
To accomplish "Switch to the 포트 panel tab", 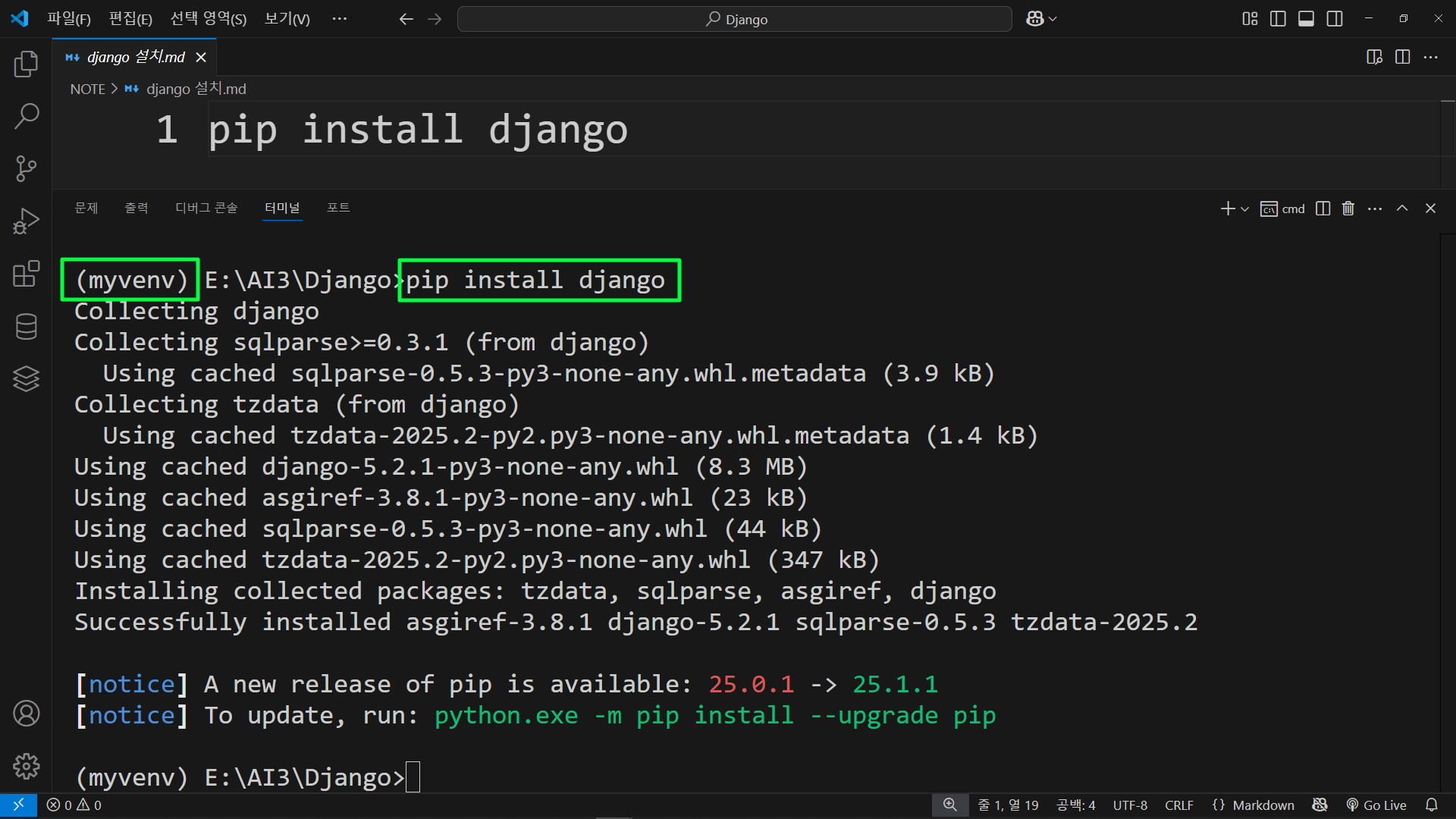I will pos(338,208).
